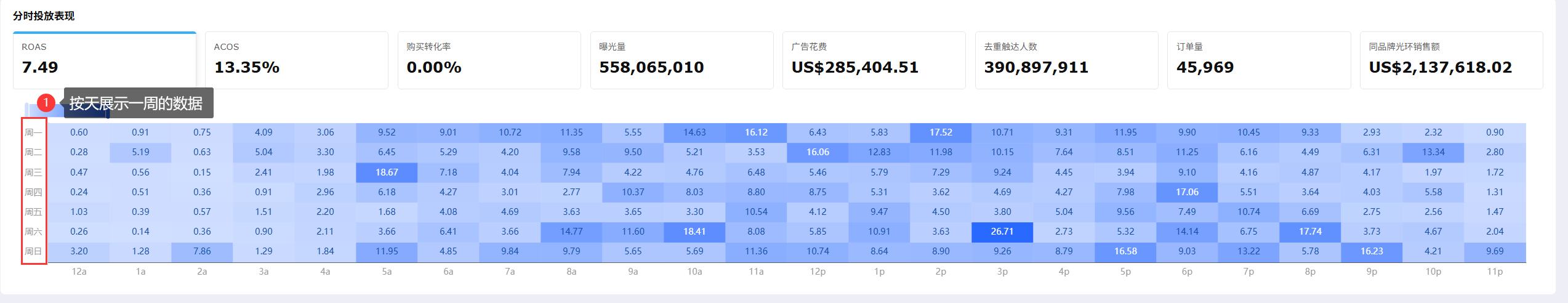Click the 7.18 cell for 周三 at 6a
The height and width of the screenshot is (303, 1568).
[x=448, y=172]
